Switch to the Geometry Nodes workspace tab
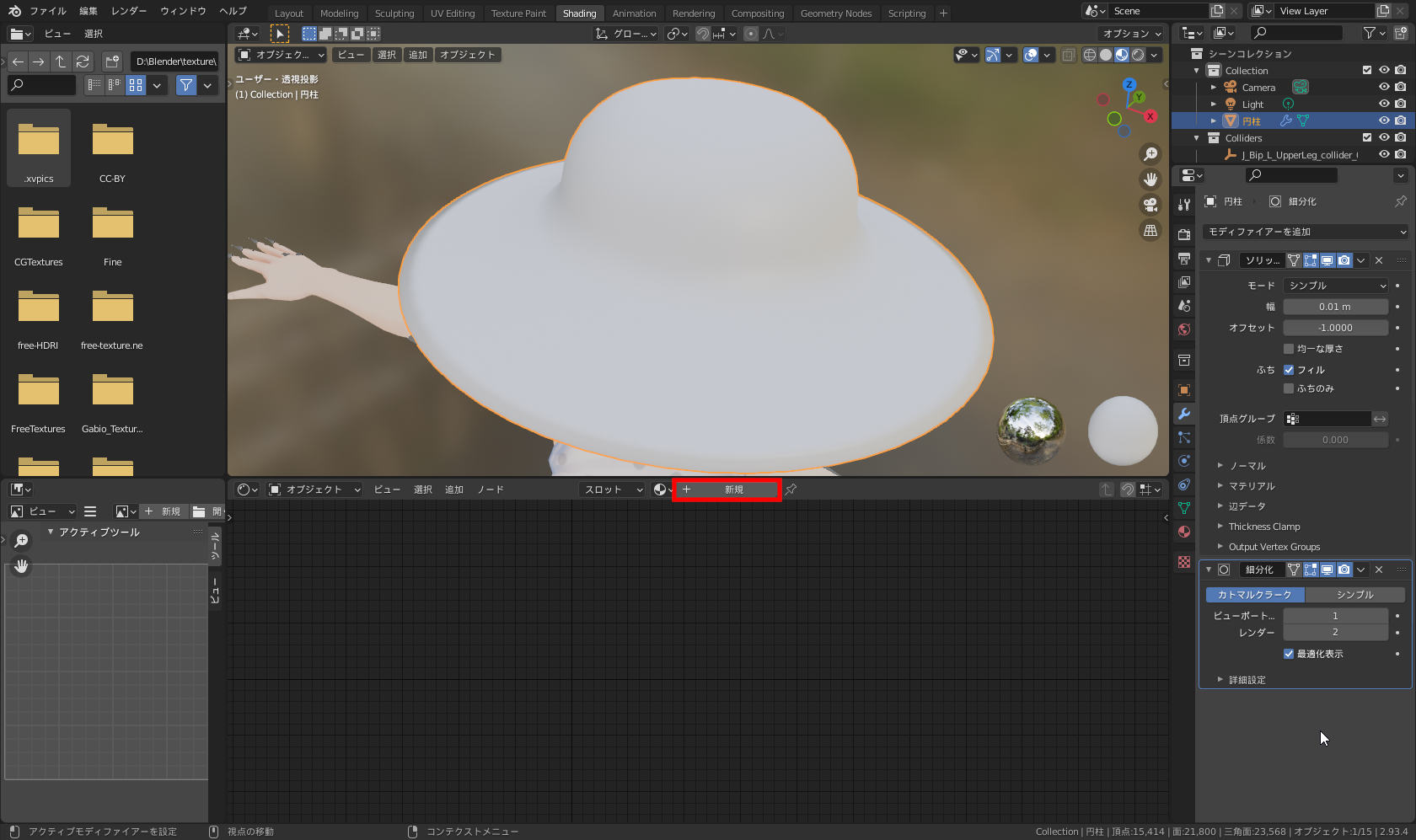1416x840 pixels. [x=836, y=13]
